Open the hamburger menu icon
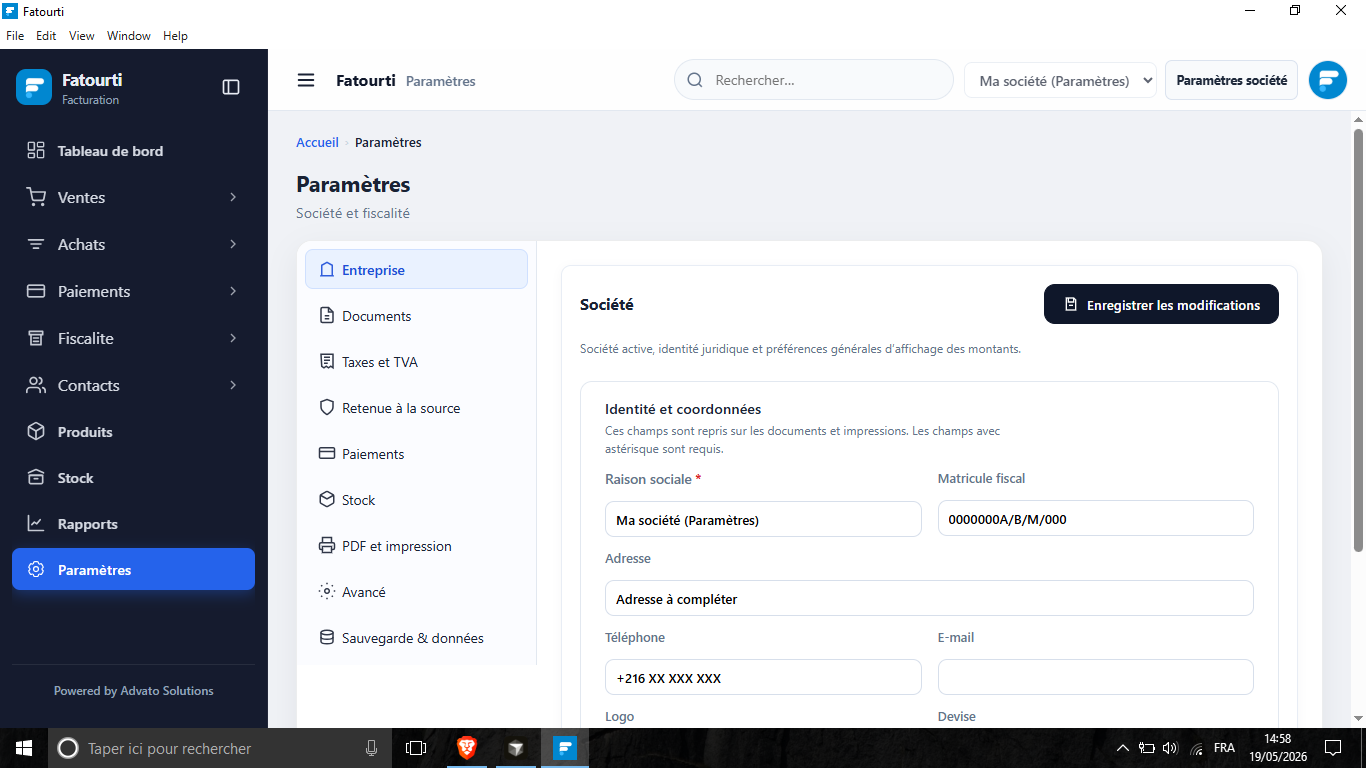Viewport: 1366px width, 768px height. (306, 80)
